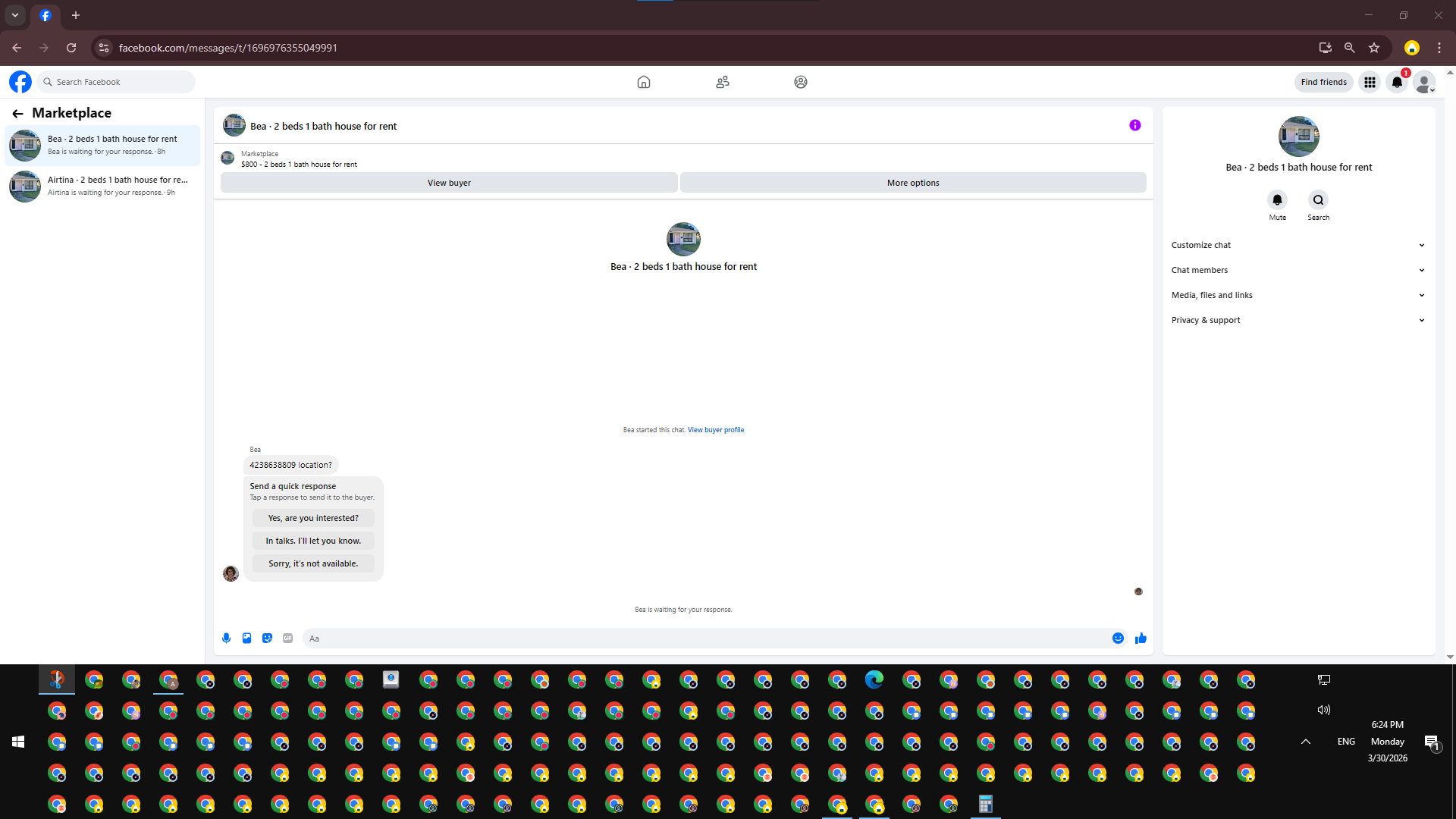
Task: Open the Facebook notifications bell
Action: [1397, 82]
